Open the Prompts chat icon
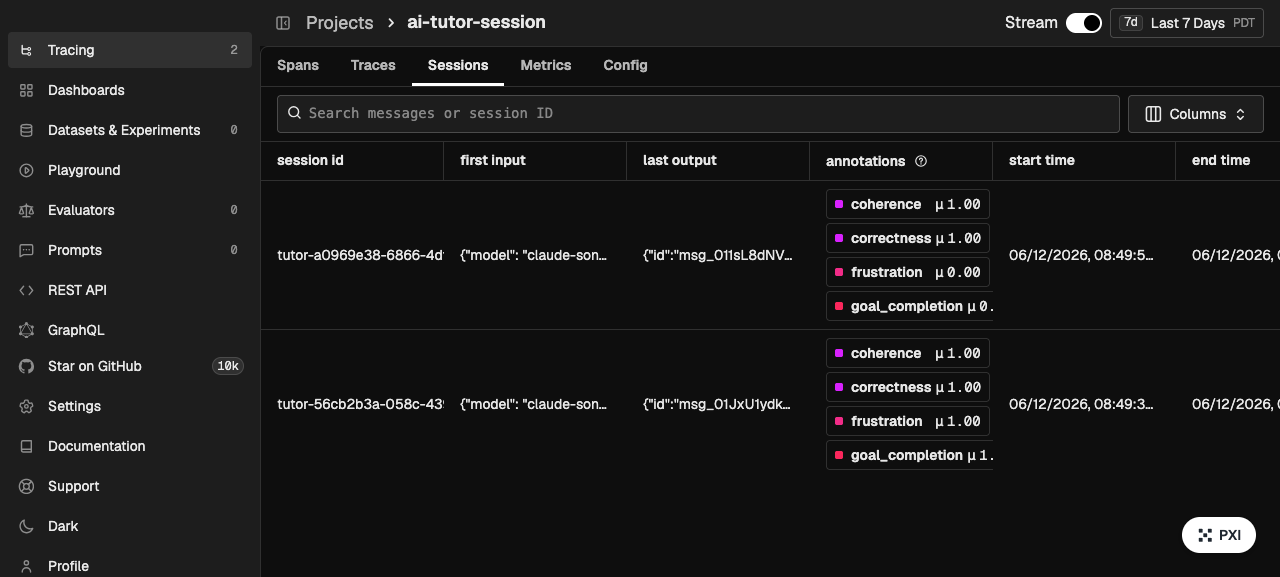The image size is (1280, 577). point(27,250)
